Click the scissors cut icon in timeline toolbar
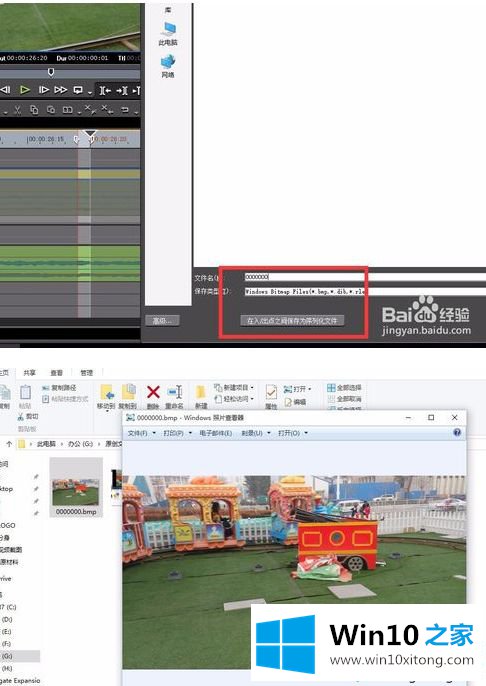 [17, 110]
